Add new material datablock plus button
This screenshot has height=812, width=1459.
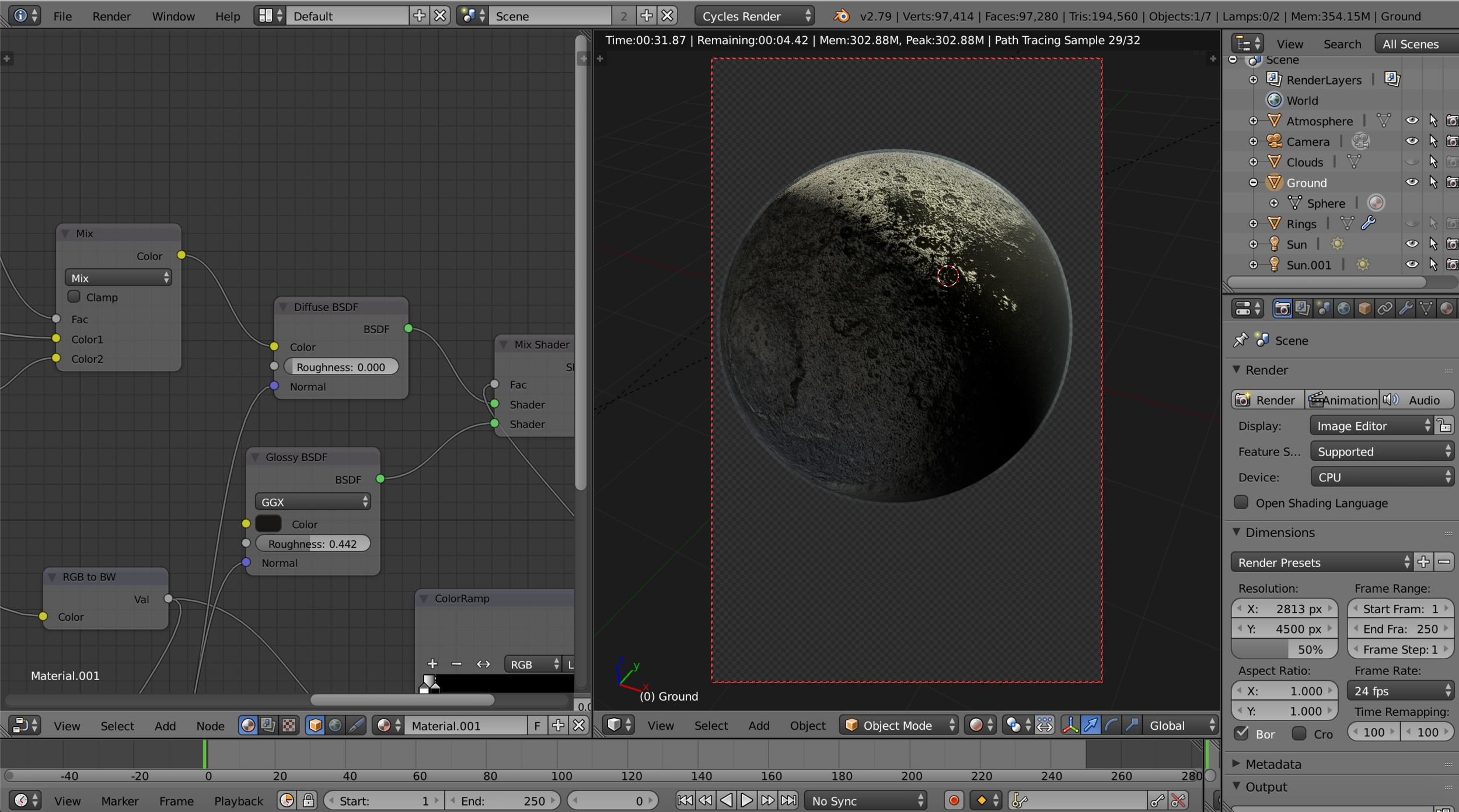[558, 725]
